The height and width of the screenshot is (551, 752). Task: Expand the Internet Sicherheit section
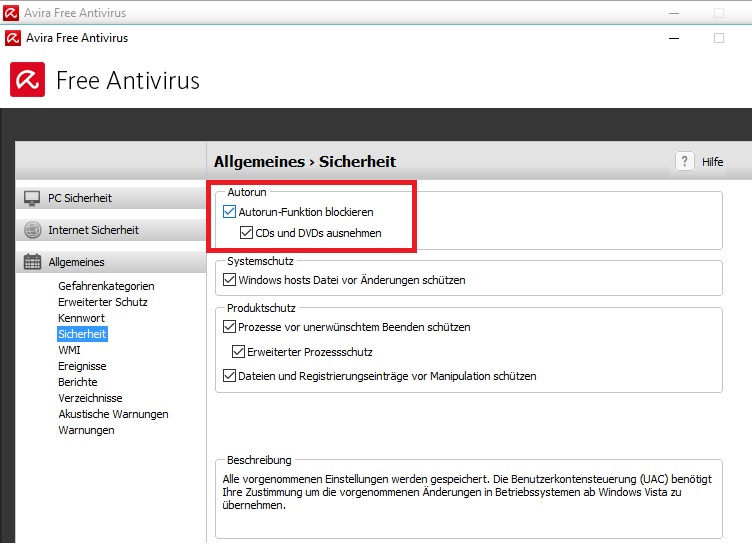tap(111, 230)
